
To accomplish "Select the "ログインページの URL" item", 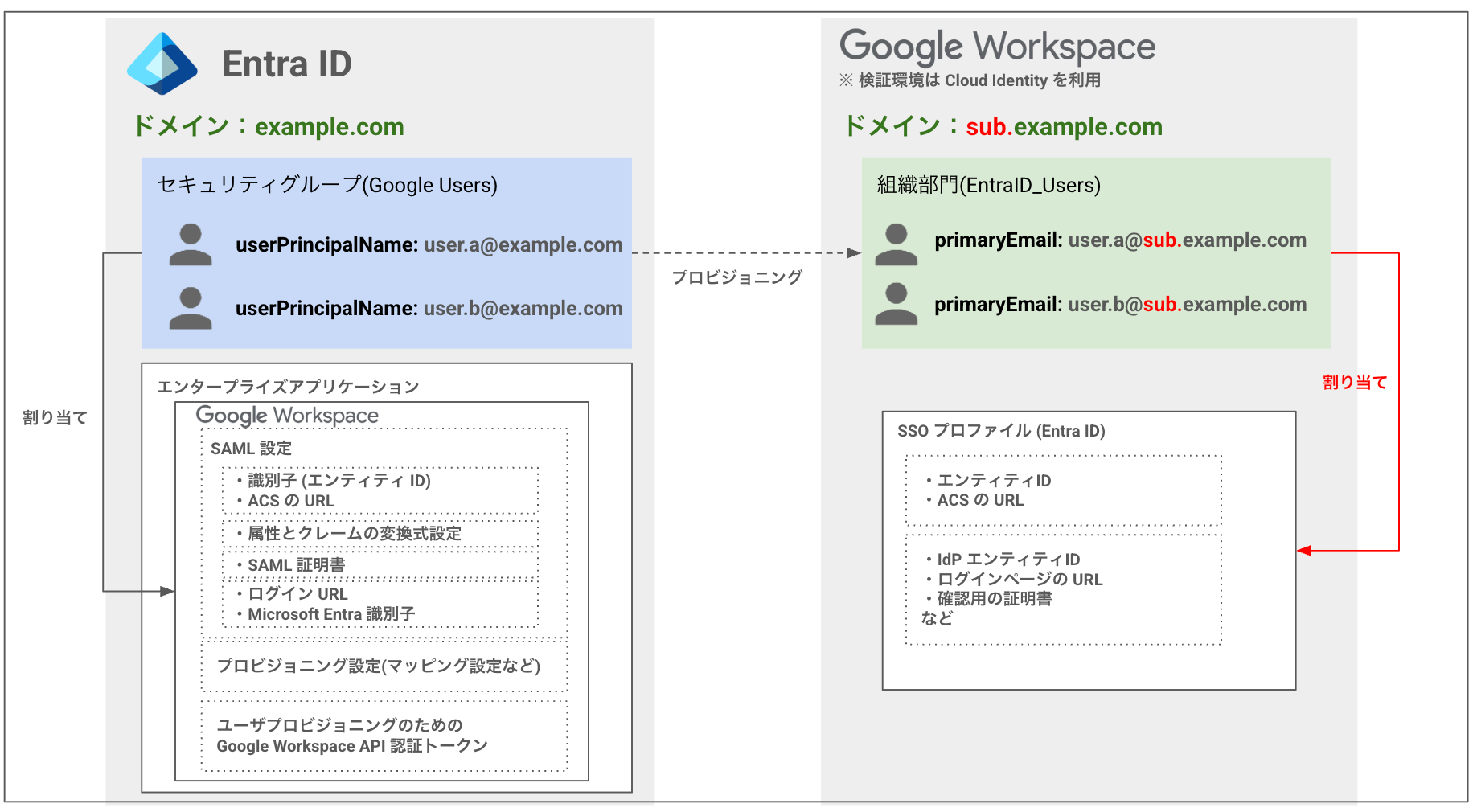I will 1020,580.
